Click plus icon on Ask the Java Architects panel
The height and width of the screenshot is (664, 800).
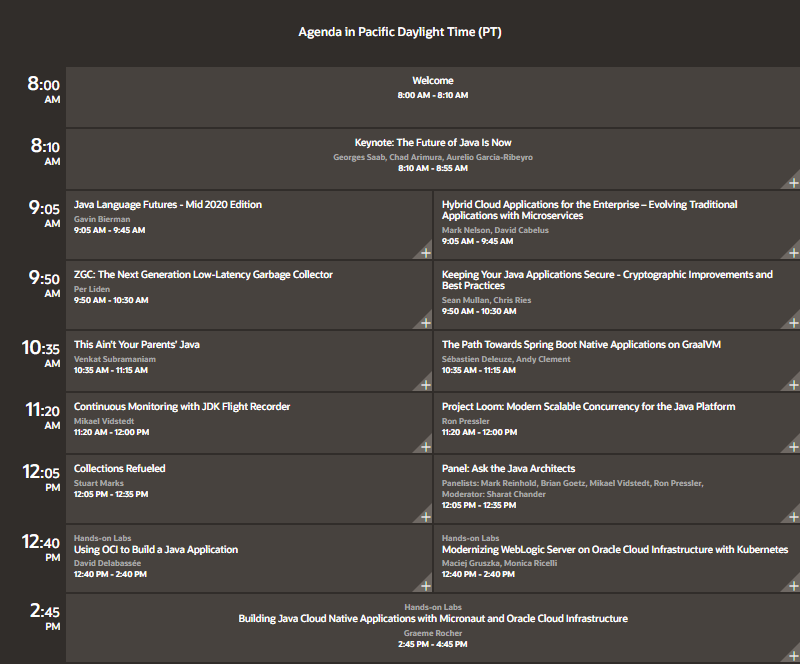793,516
